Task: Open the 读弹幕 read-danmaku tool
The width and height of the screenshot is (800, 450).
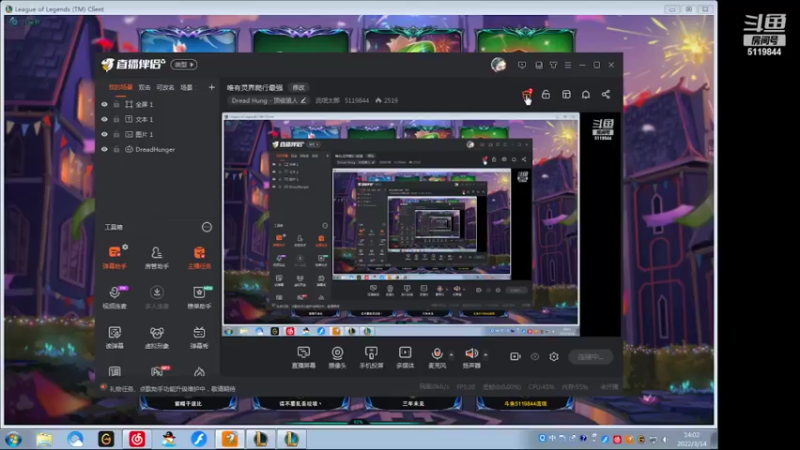Action: click(x=115, y=337)
